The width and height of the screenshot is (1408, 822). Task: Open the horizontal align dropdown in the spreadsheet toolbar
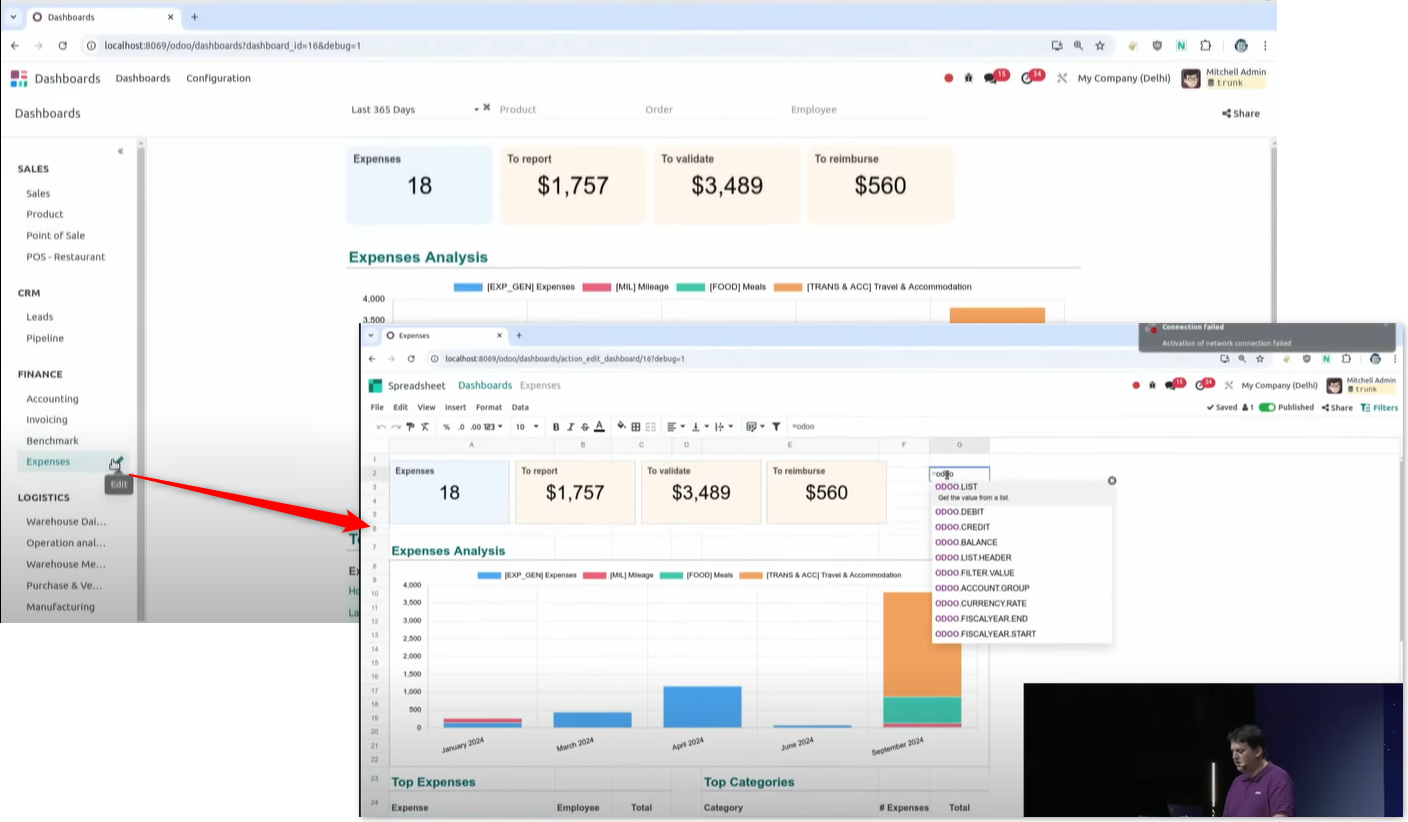coord(675,427)
